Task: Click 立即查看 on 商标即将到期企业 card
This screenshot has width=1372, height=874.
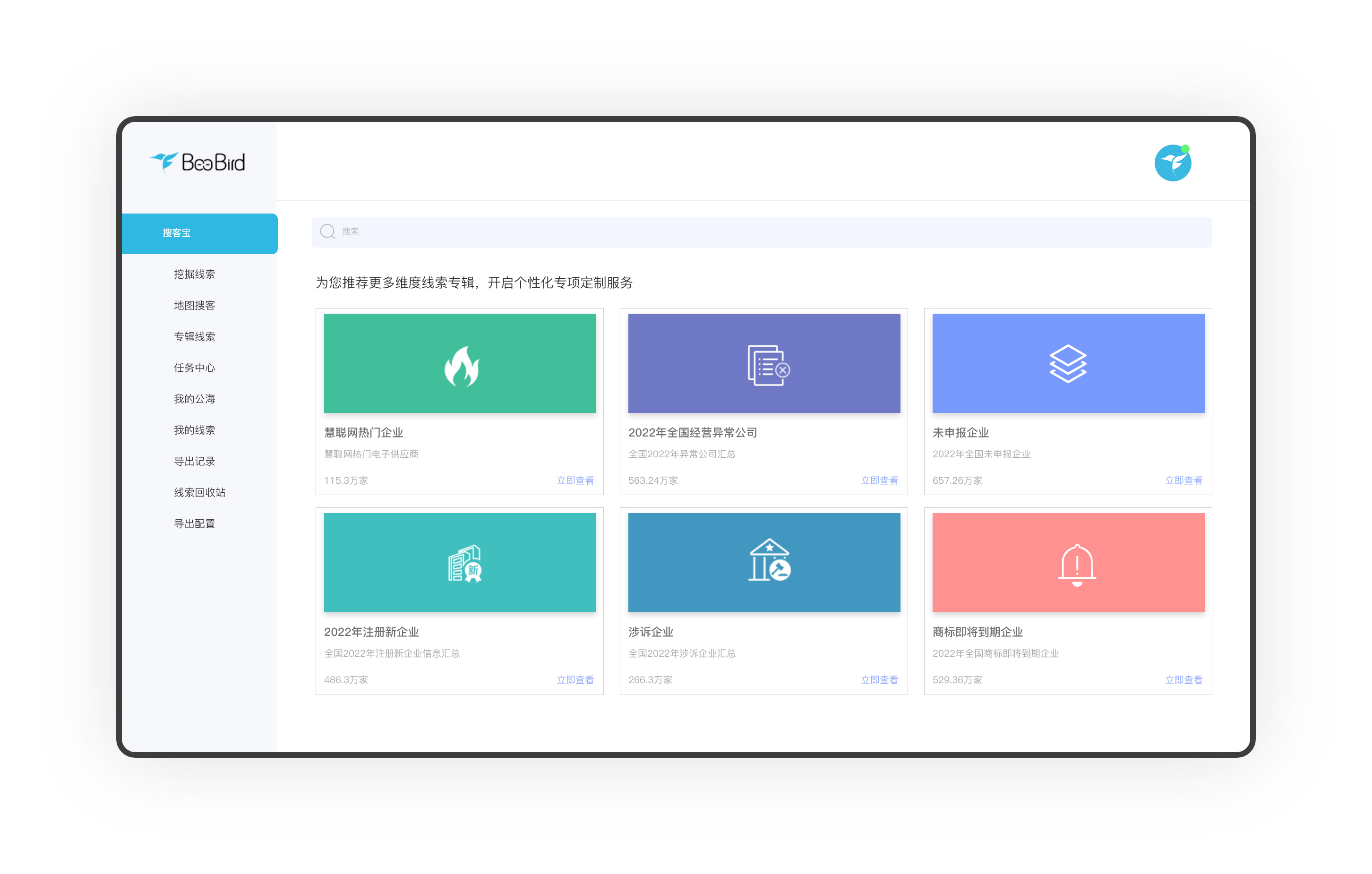Action: click(1183, 680)
